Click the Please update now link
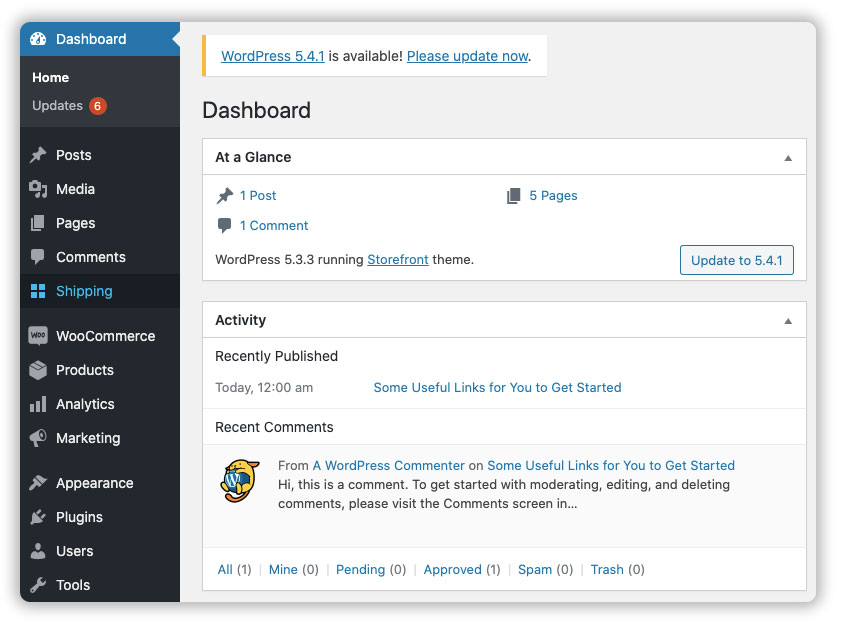The image size is (842, 624). coord(468,56)
